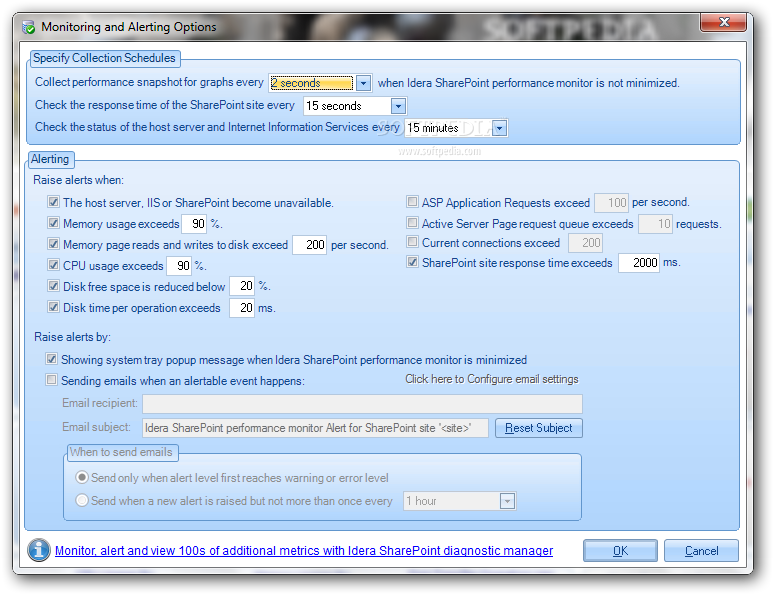Click the Alerting group label
This screenshot has width=774, height=595.
(x=50, y=159)
